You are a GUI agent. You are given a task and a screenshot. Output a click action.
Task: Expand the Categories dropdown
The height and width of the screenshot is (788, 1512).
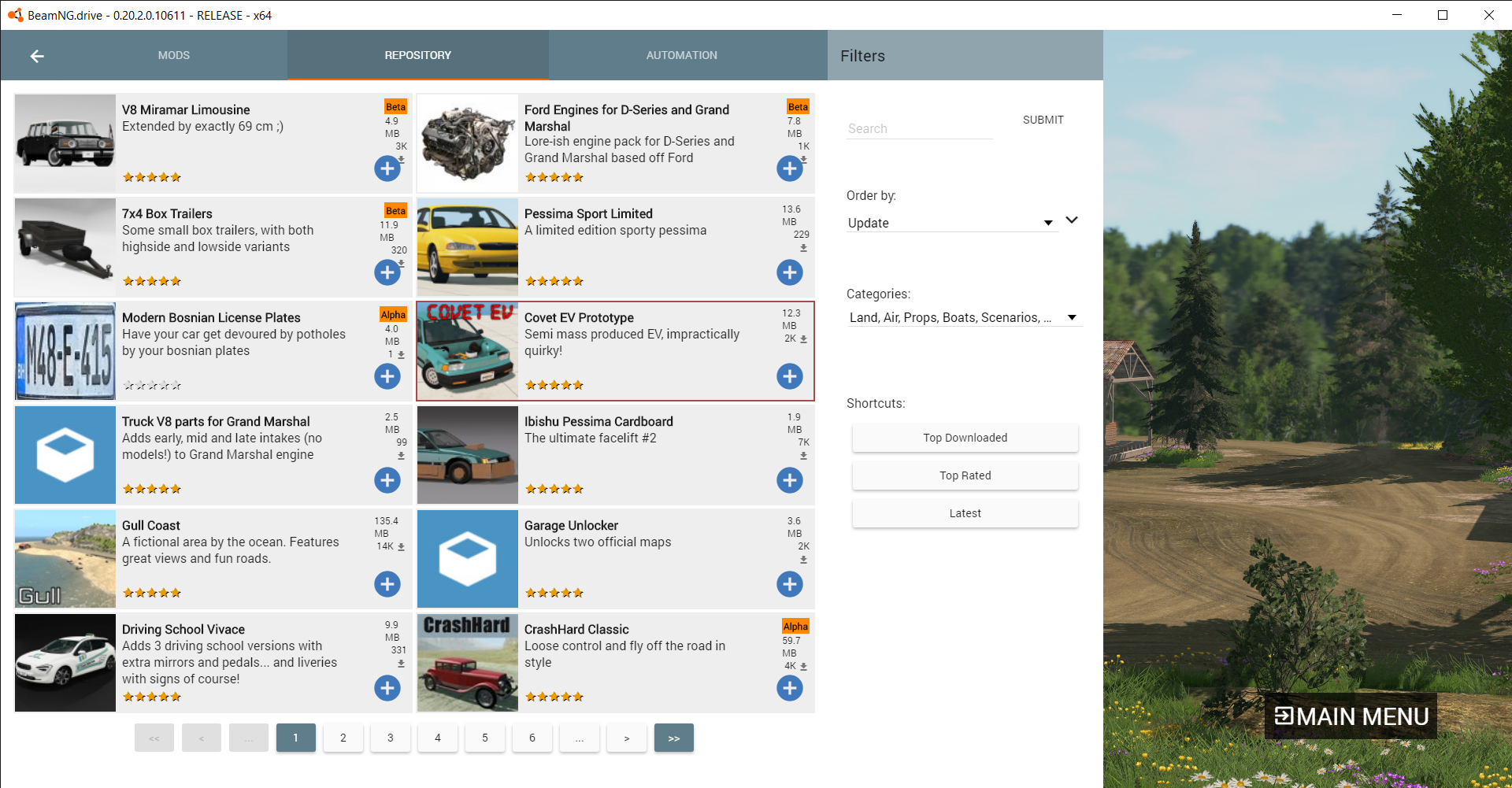click(965, 317)
